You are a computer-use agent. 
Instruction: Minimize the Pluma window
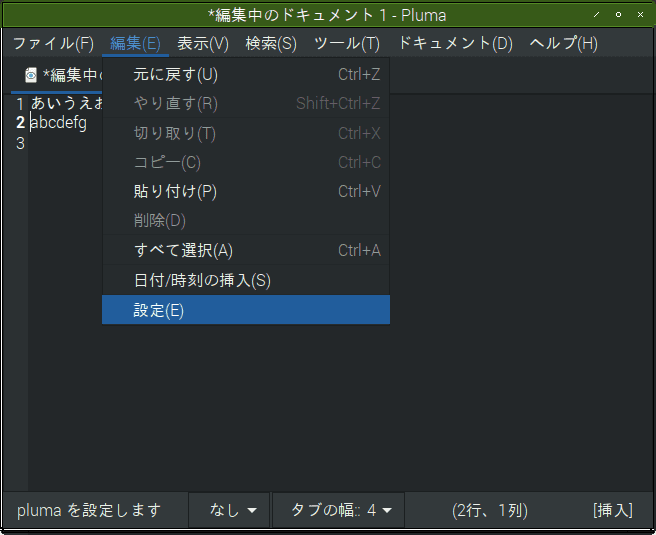(597, 15)
